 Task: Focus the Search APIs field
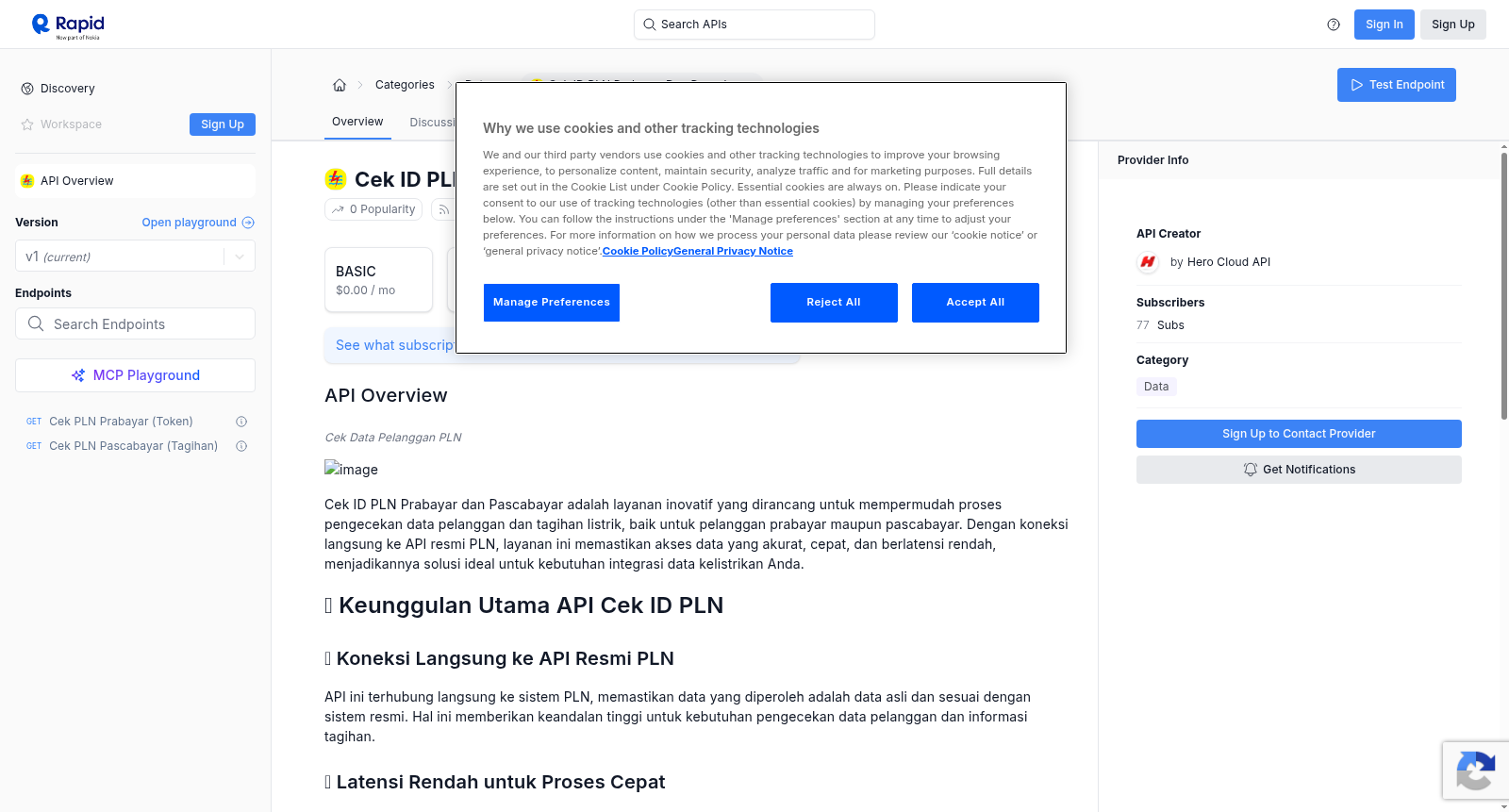(x=754, y=25)
